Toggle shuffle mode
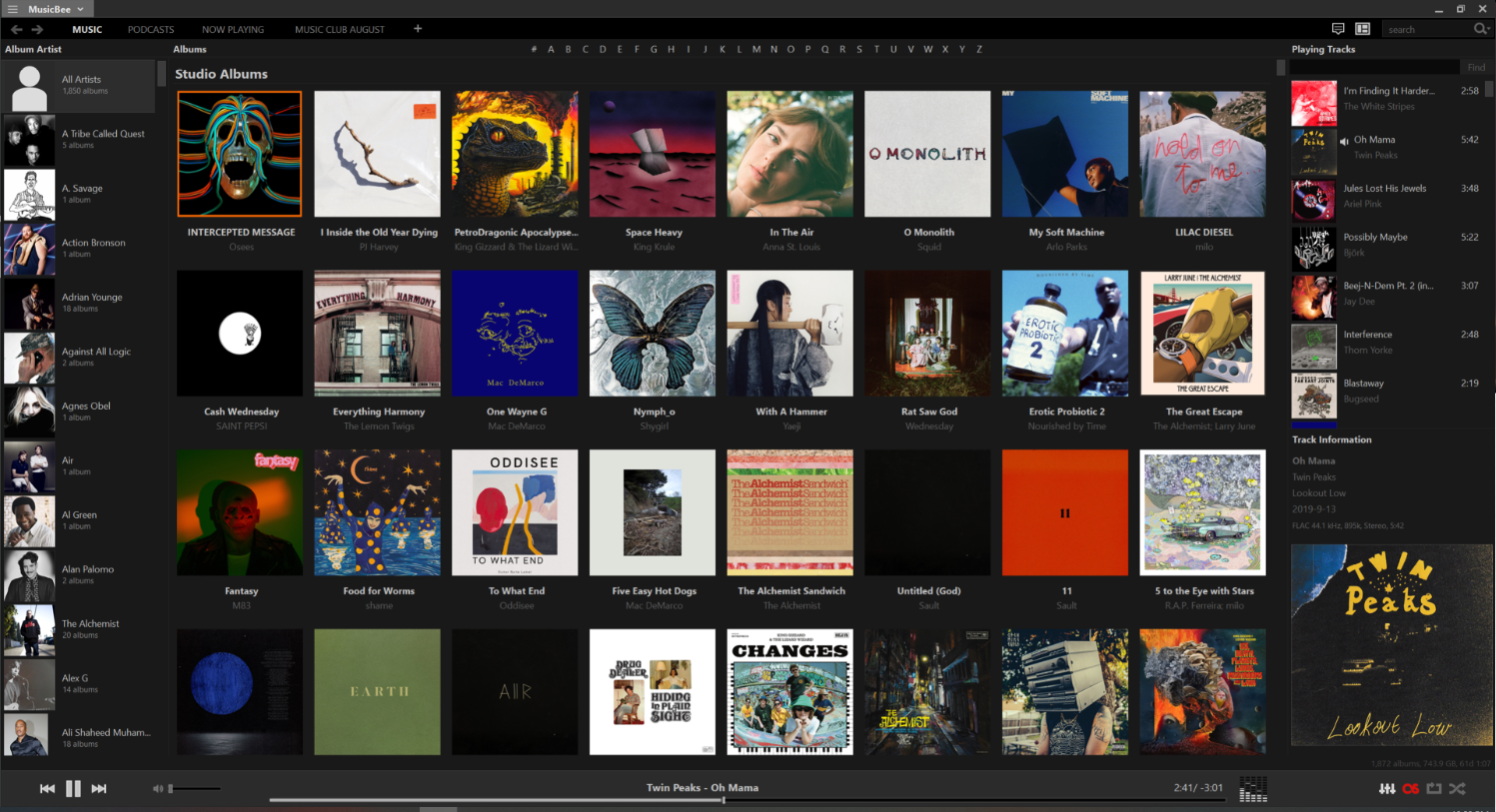Screen dimensions: 1496x812 (1458, 789)
